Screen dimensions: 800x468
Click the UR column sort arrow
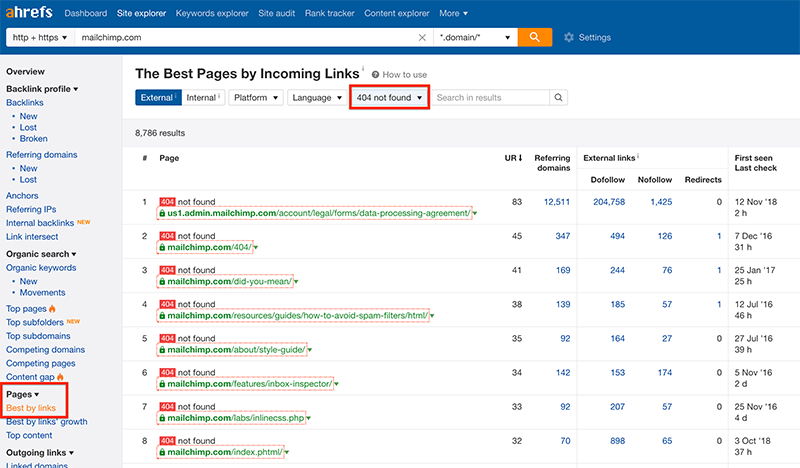(520, 158)
